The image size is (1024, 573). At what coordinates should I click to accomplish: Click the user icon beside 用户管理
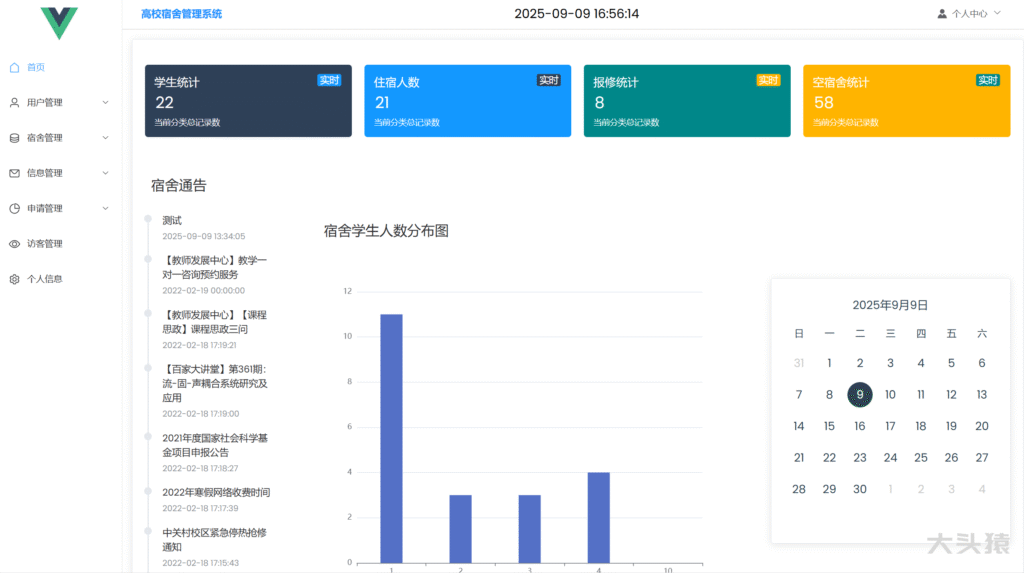(14, 103)
